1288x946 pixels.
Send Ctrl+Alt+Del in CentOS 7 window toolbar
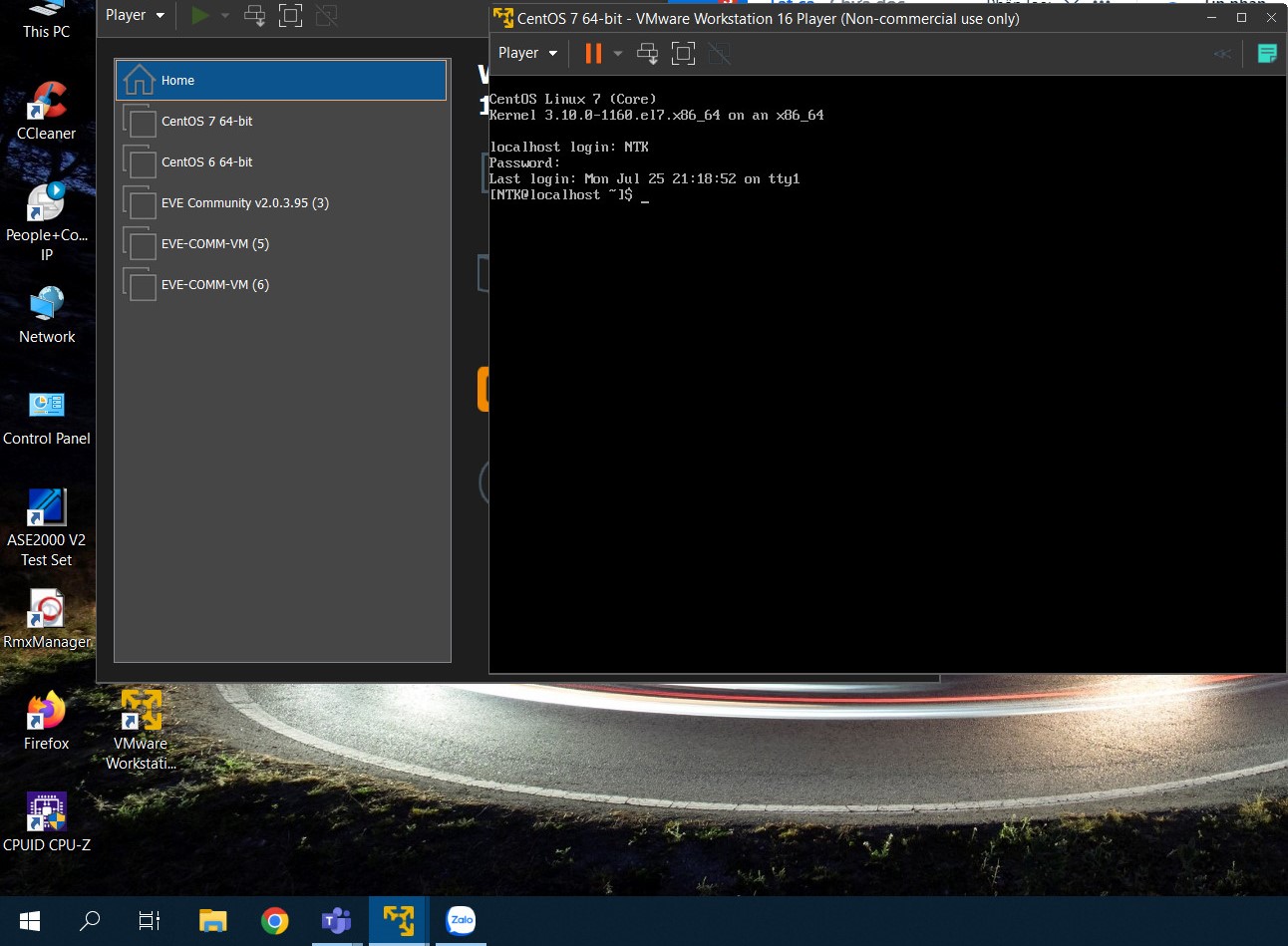tap(648, 54)
